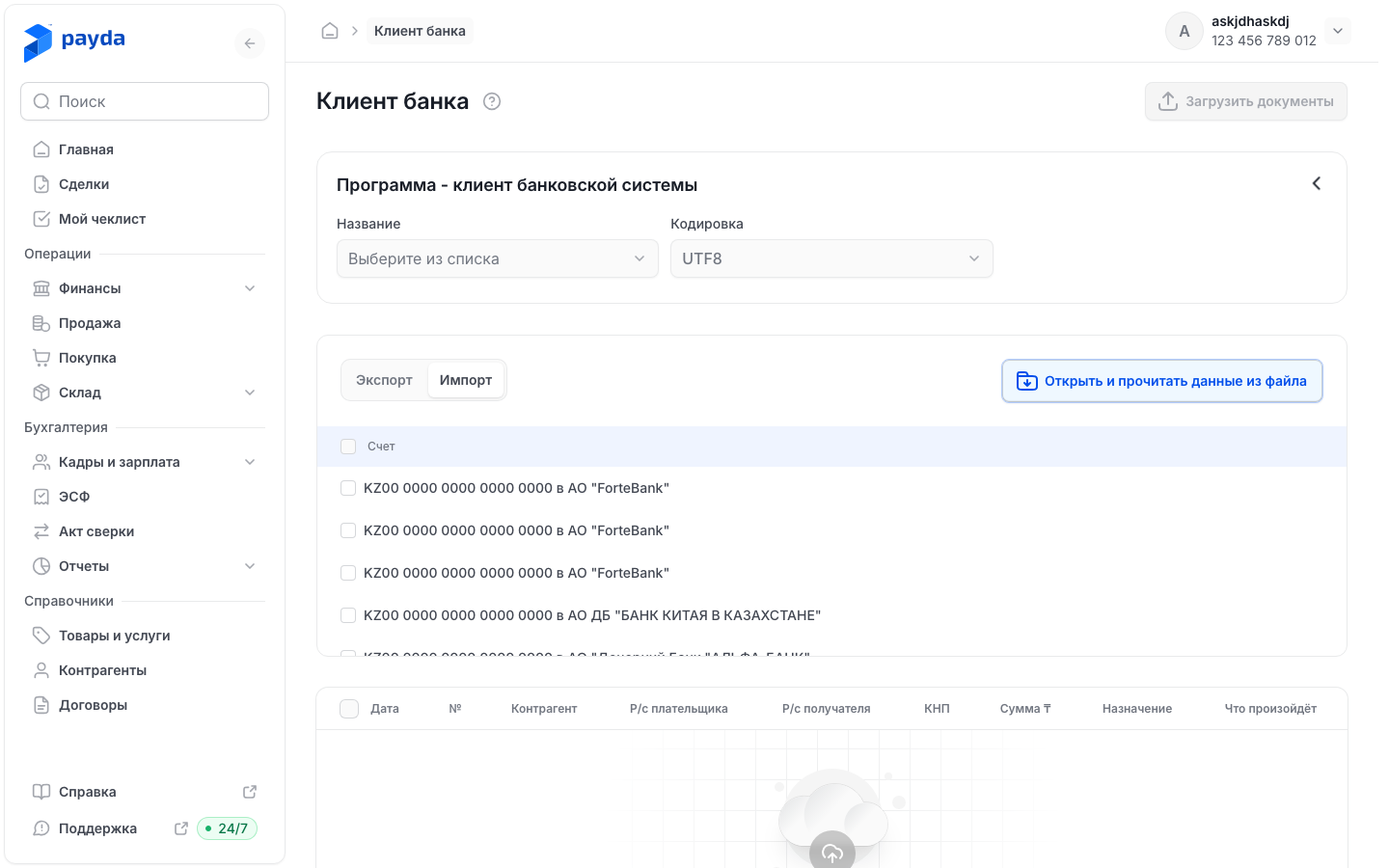Expand the Склад submenu chevron
The height and width of the screenshot is (868, 1389).
[x=250, y=393]
